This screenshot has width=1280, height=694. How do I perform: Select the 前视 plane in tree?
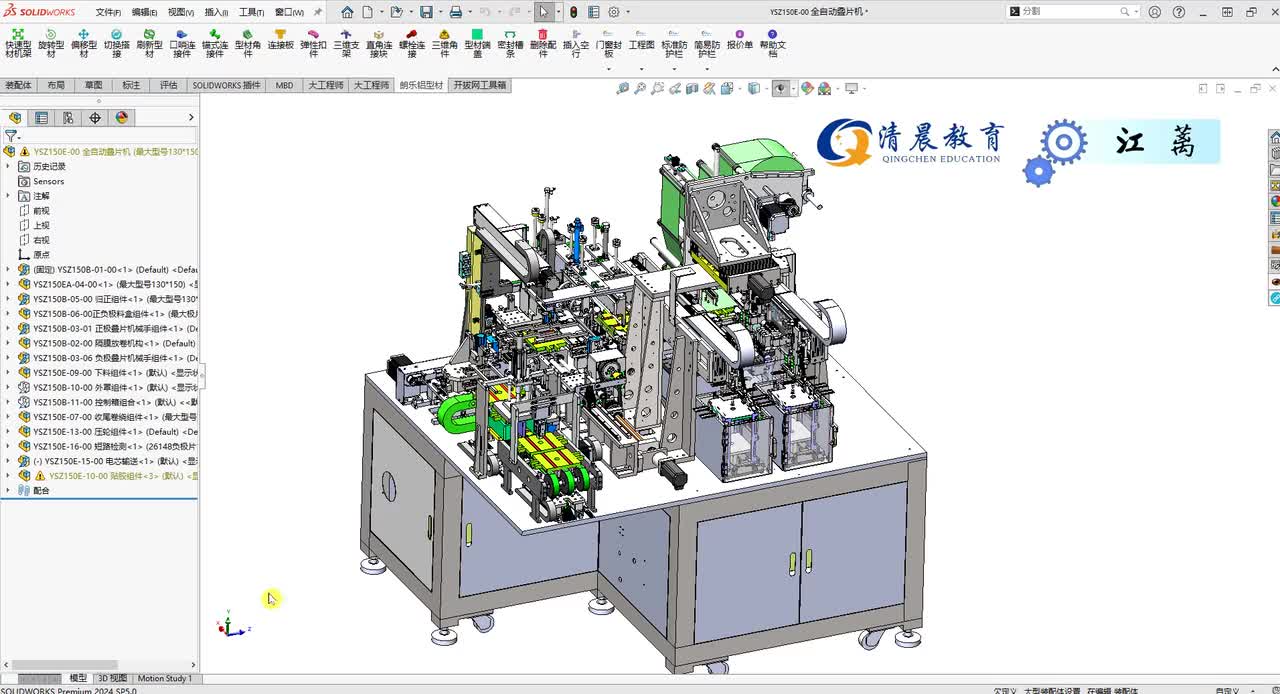coord(34,211)
